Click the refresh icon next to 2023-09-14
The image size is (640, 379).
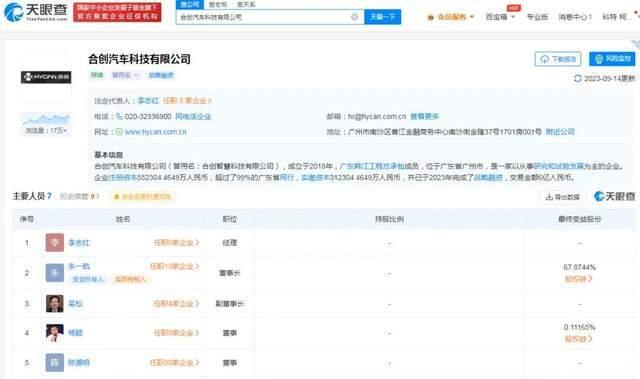(577, 78)
